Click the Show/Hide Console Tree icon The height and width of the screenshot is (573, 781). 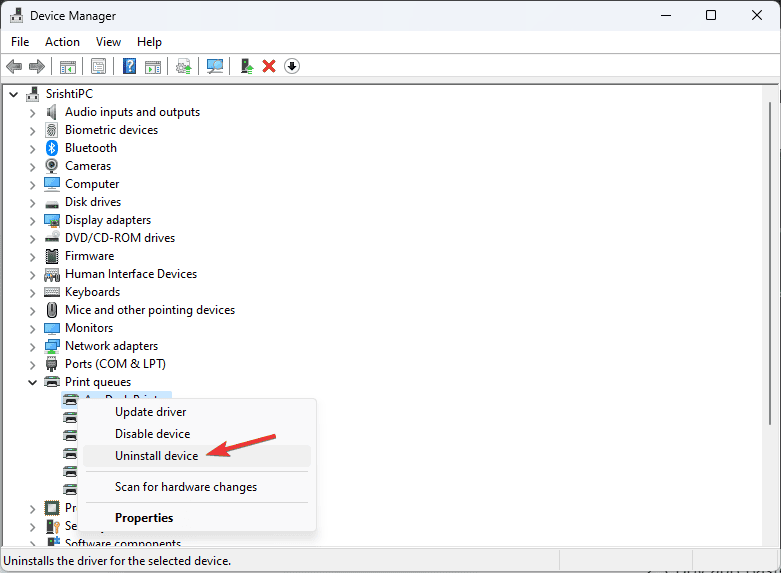click(x=68, y=66)
